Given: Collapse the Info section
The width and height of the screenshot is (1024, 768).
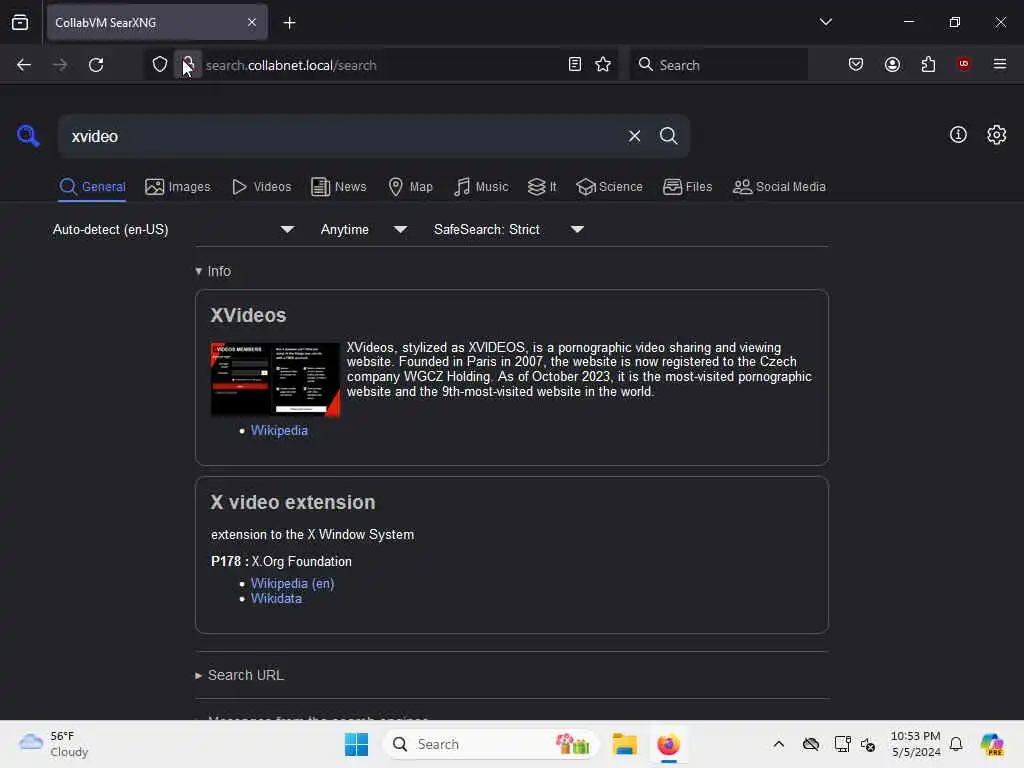Looking at the screenshot, I should pos(213,271).
